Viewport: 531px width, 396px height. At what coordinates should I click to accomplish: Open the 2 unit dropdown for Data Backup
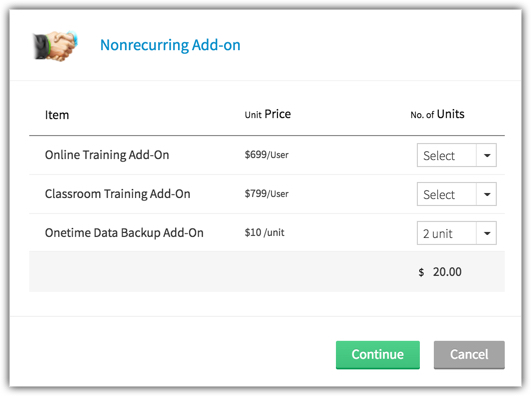[456, 233]
